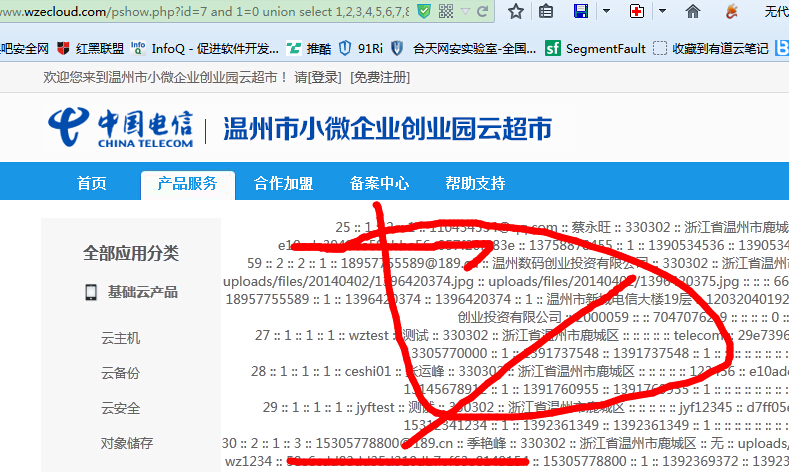Screen dimensions: 789x472
Task: Open the 云主机 sidebar item
Action: (x=120, y=338)
